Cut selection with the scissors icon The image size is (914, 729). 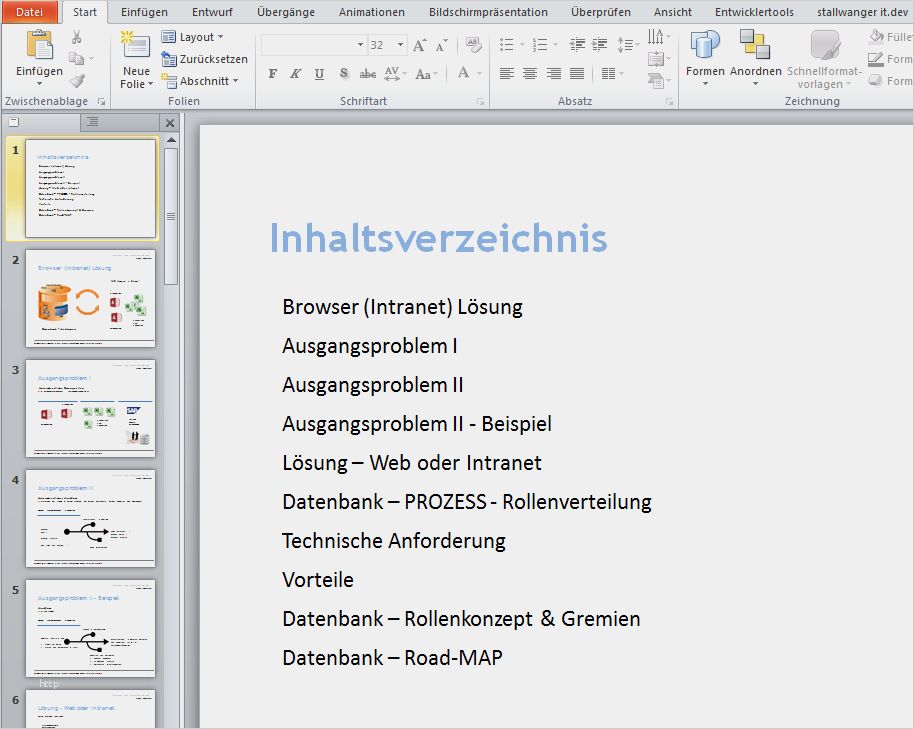tap(77, 37)
